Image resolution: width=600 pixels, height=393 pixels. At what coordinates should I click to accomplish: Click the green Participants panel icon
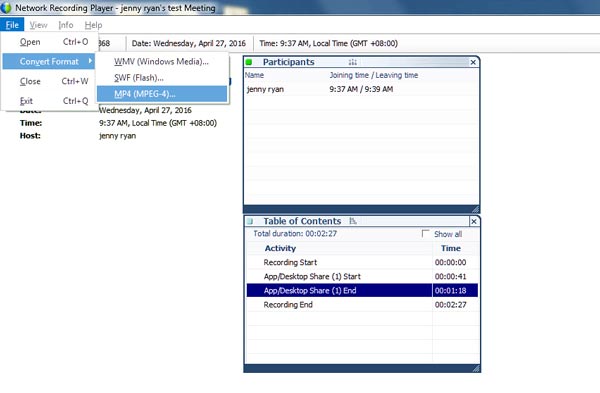click(x=249, y=62)
